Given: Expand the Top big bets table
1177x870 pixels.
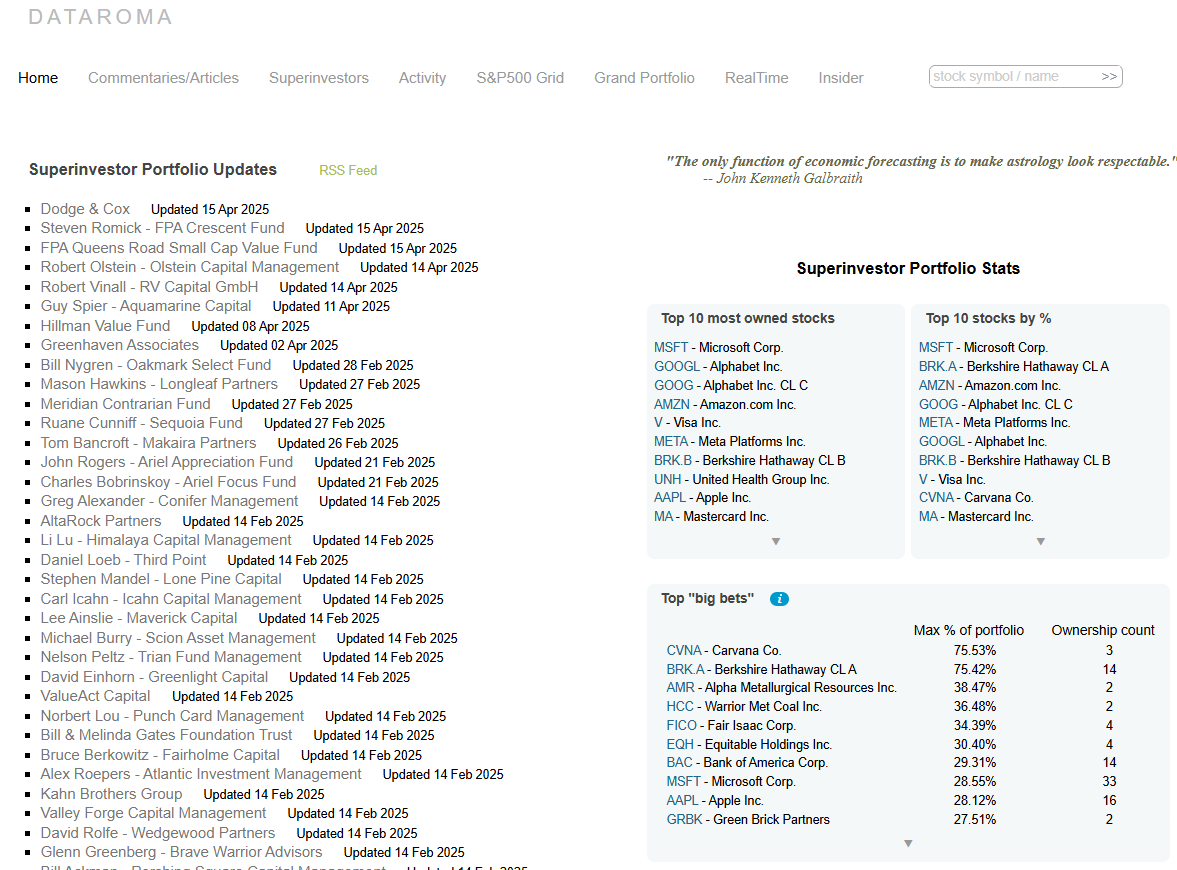Looking at the screenshot, I should click(x=908, y=844).
